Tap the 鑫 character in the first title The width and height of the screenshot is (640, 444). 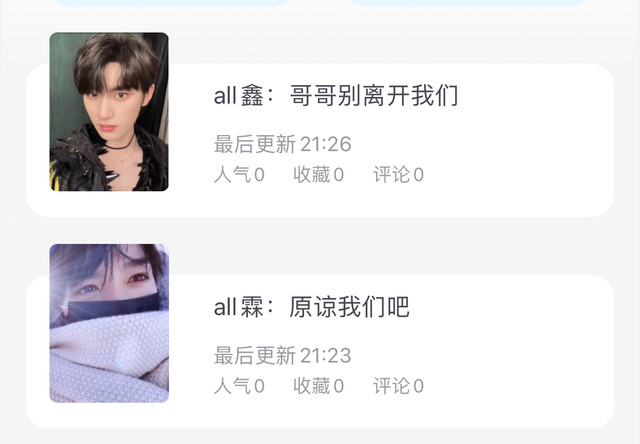click(x=251, y=95)
